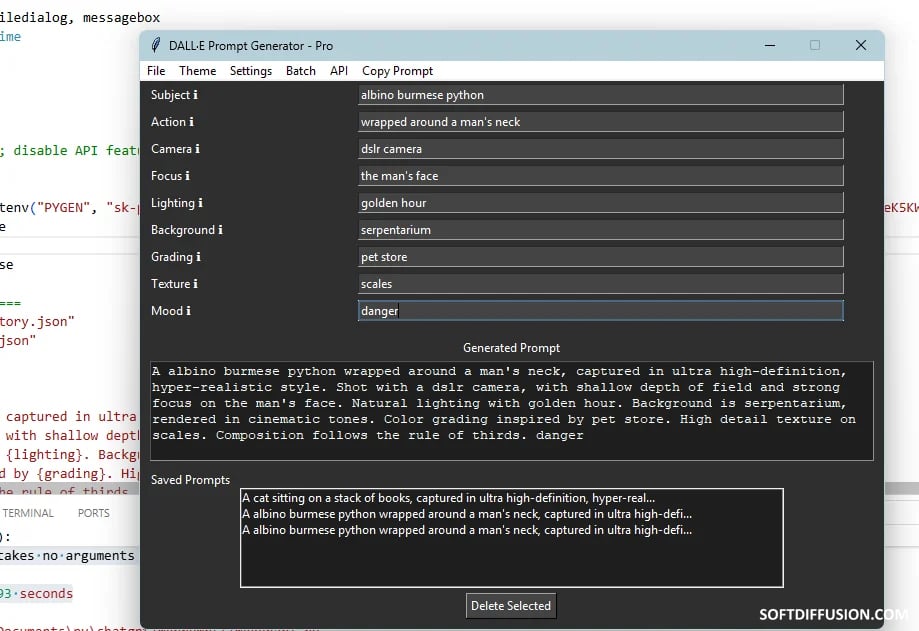
Task: Click the info icon next to Camera
Action: pyautogui.click(x=197, y=149)
